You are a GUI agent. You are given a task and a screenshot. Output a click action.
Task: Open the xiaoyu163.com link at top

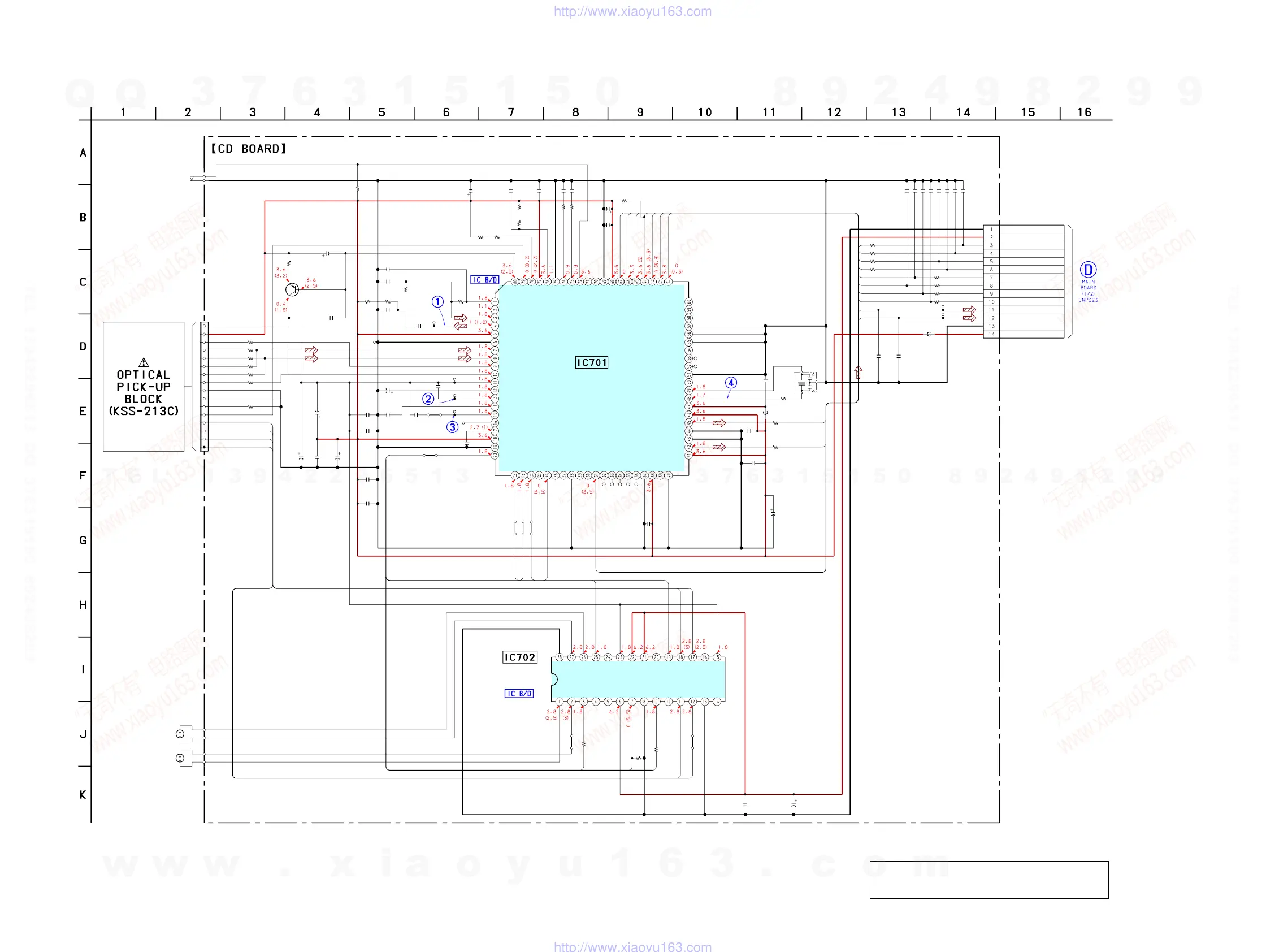pyautogui.click(x=632, y=11)
